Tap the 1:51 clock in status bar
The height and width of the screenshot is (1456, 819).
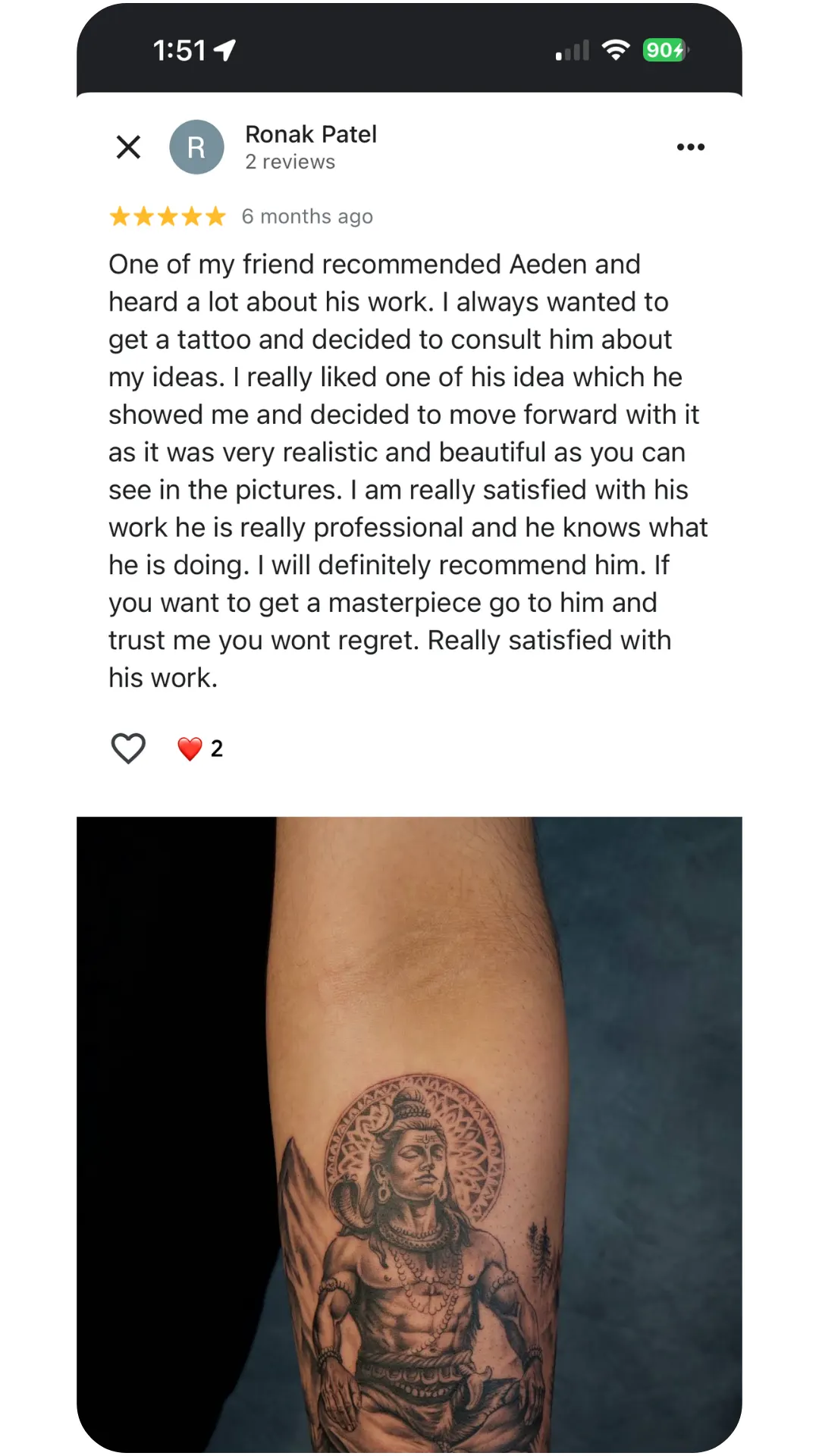pyautogui.click(x=180, y=51)
